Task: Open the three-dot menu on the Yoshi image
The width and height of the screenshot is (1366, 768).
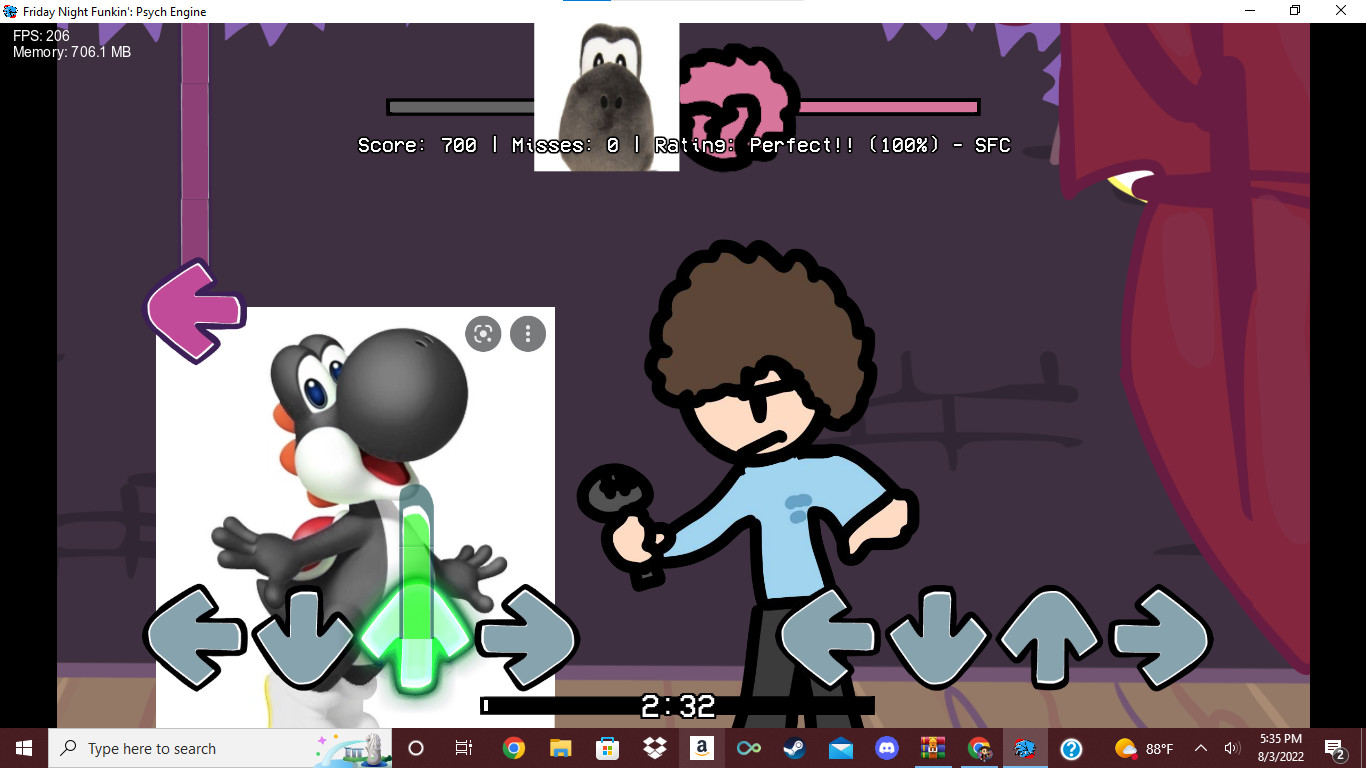Action: (x=527, y=334)
